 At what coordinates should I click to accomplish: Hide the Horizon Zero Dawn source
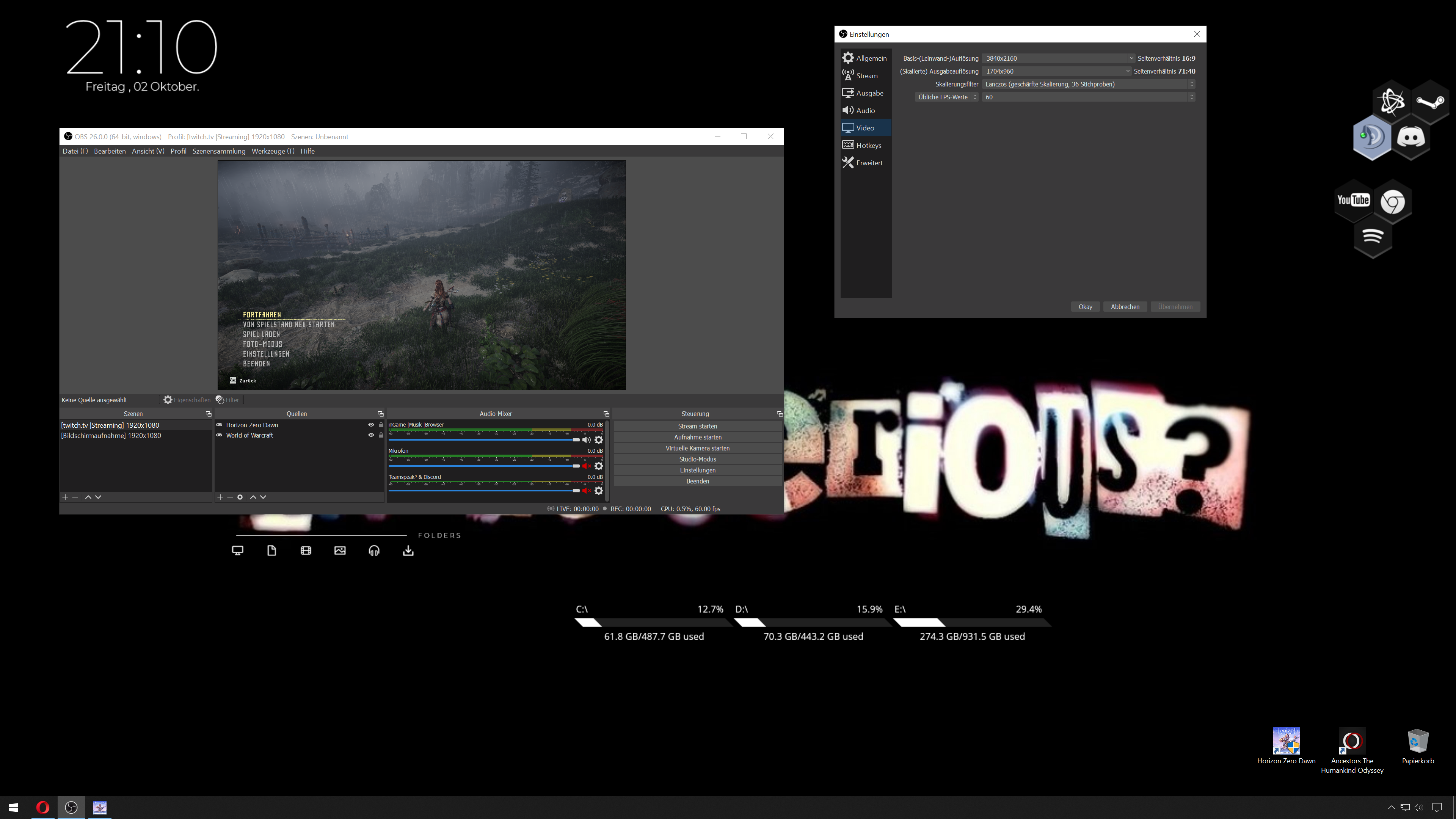(371, 425)
